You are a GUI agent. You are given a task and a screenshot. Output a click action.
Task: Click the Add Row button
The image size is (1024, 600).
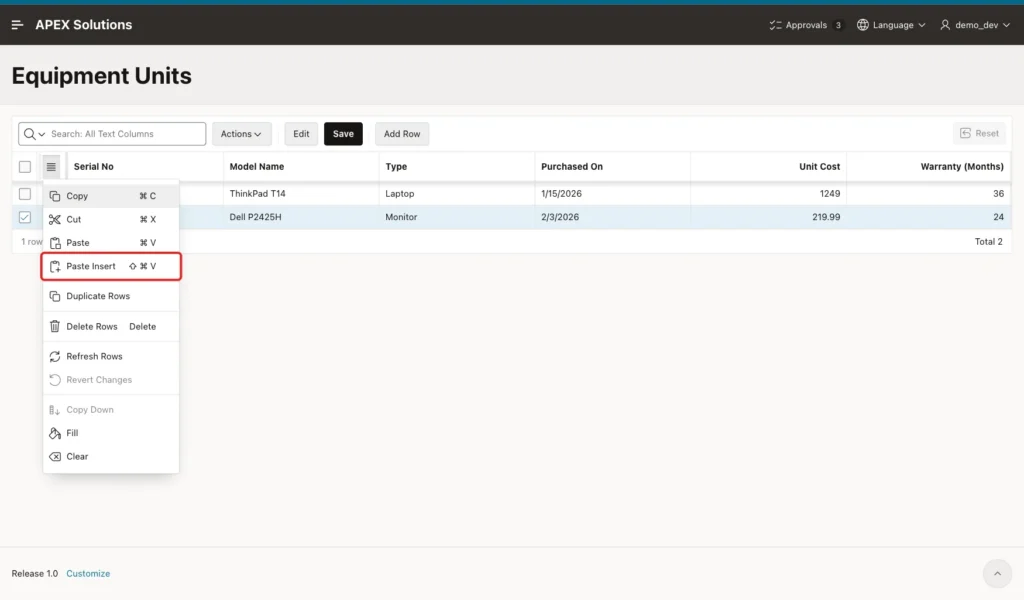pos(402,134)
